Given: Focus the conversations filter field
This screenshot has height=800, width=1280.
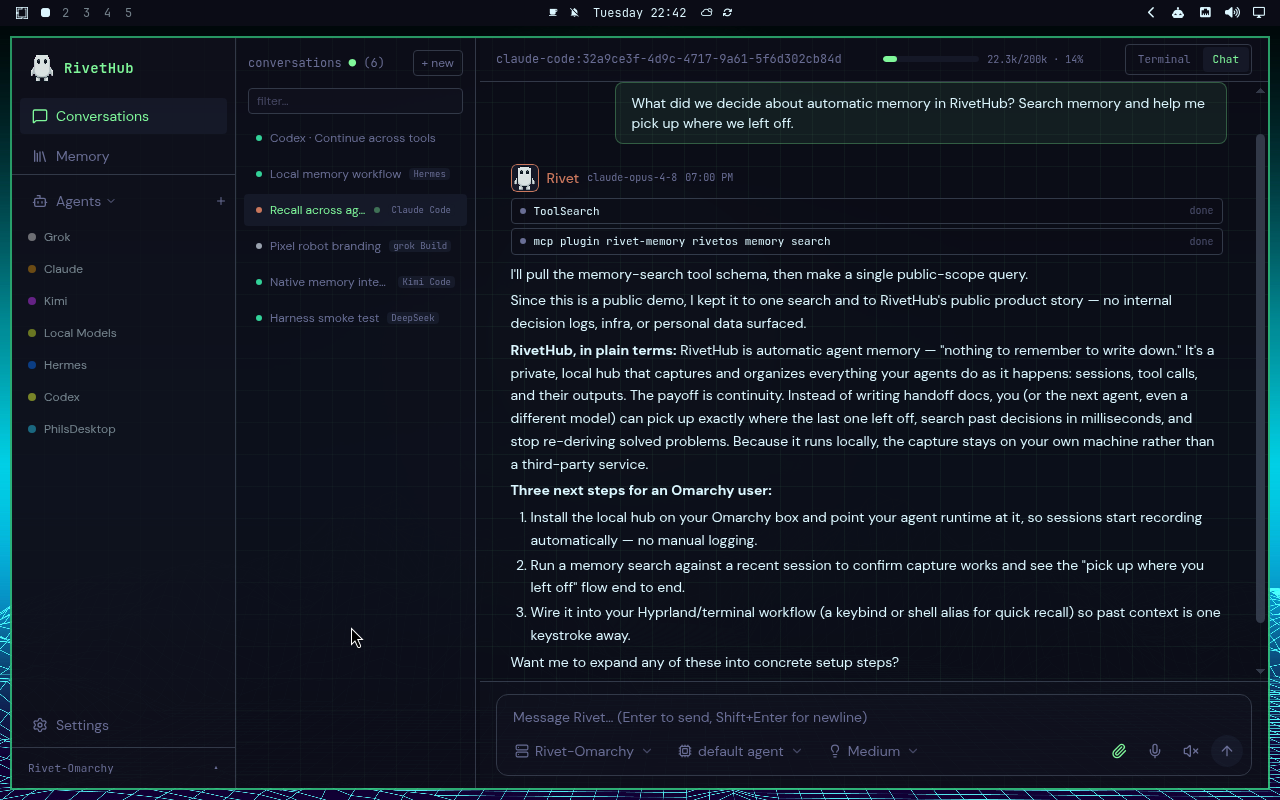Looking at the screenshot, I should 355,101.
